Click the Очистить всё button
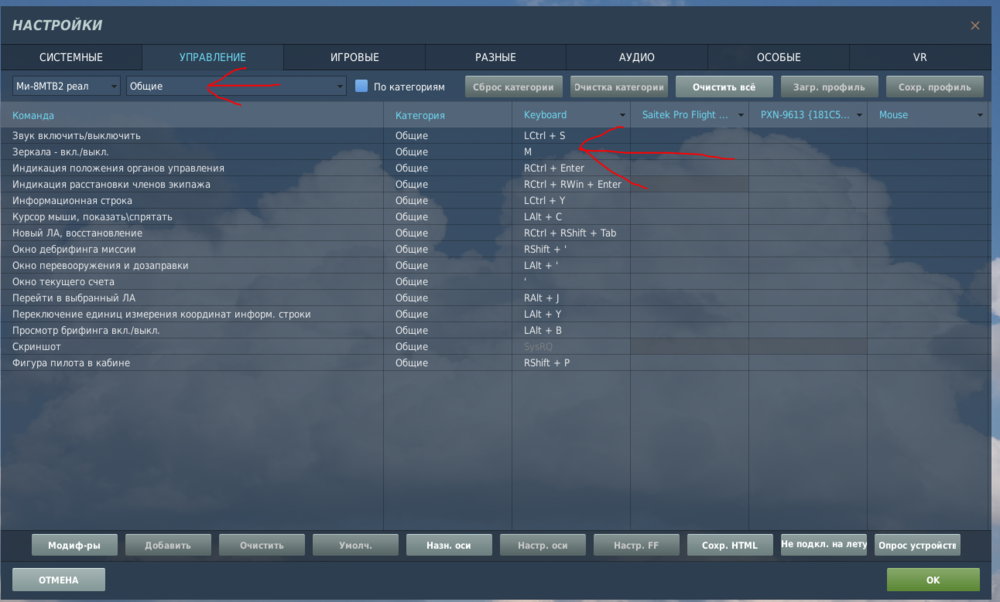This screenshot has width=1000, height=602. [x=724, y=87]
